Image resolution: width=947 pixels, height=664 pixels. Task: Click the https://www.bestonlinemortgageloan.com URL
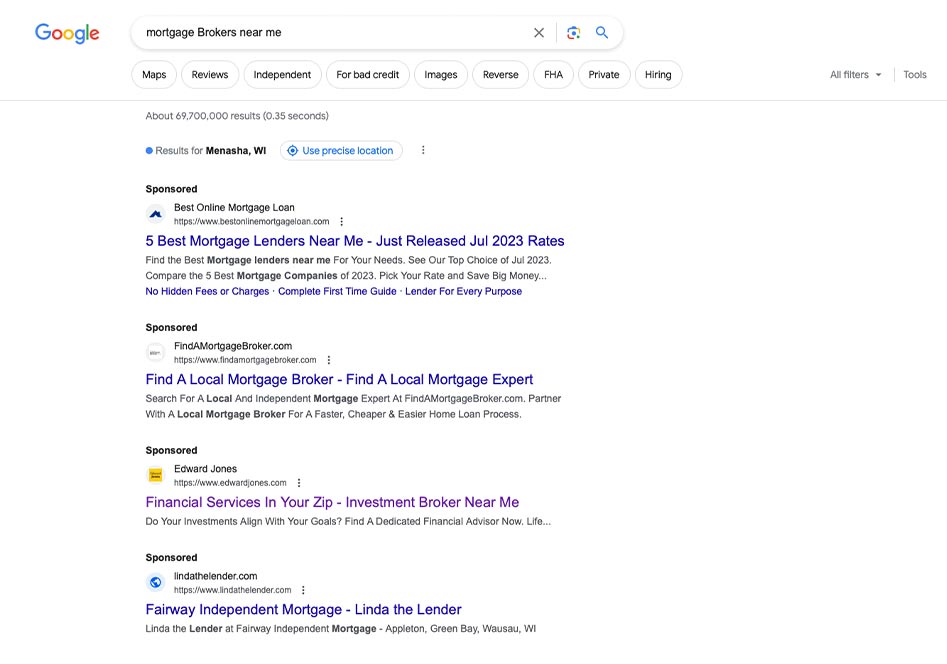tap(252, 222)
